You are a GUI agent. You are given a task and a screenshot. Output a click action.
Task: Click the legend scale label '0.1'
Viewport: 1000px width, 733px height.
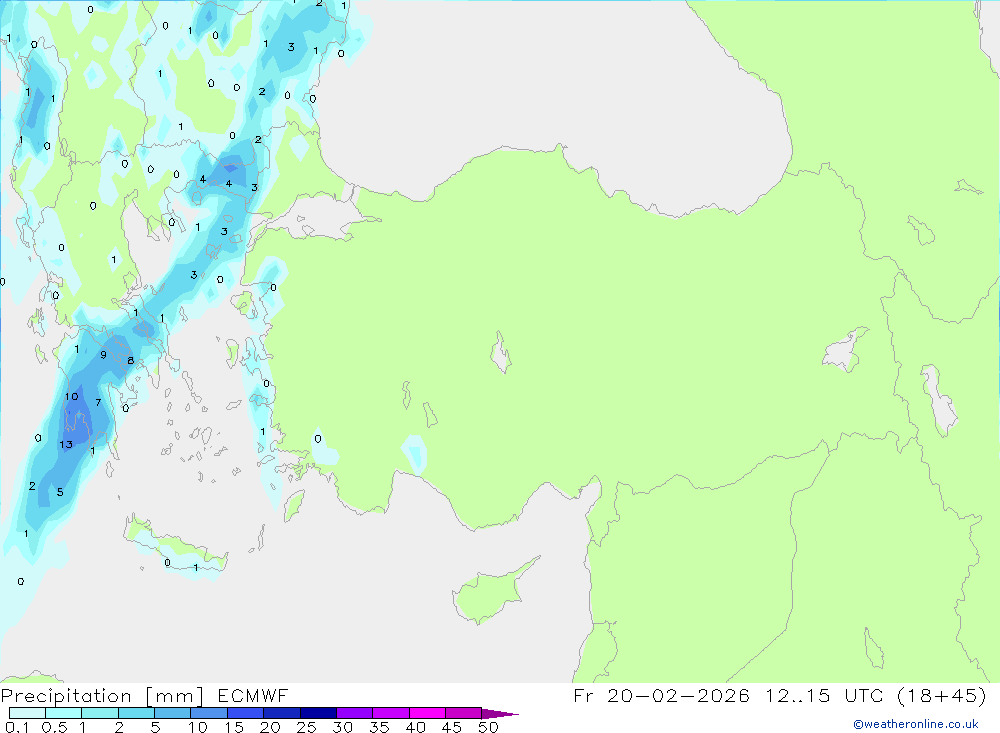[x=17, y=727]
